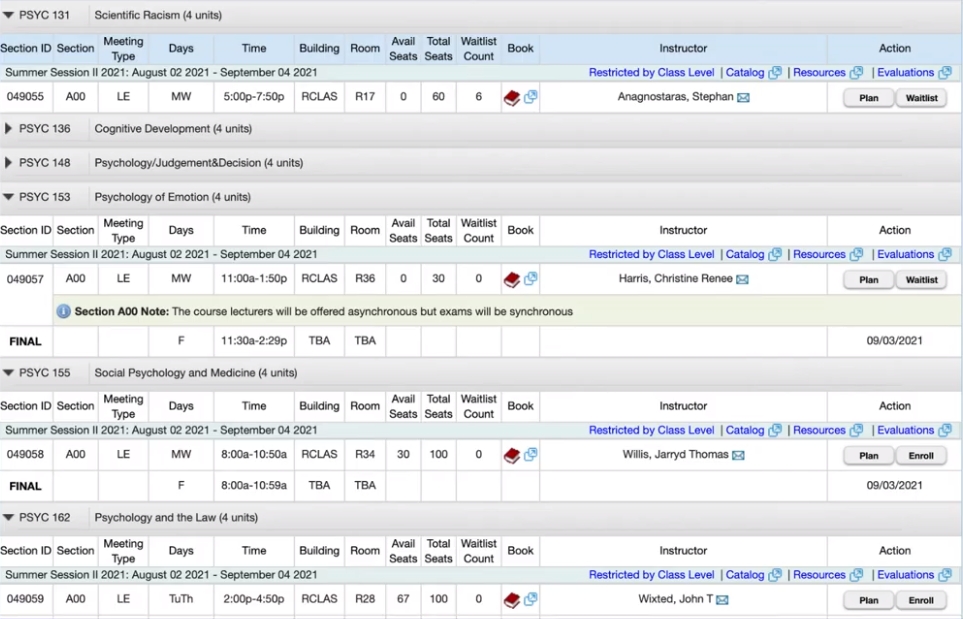Select section ID 049059
This screenshot has width=963, height=619.
click(x=25, y=599)
